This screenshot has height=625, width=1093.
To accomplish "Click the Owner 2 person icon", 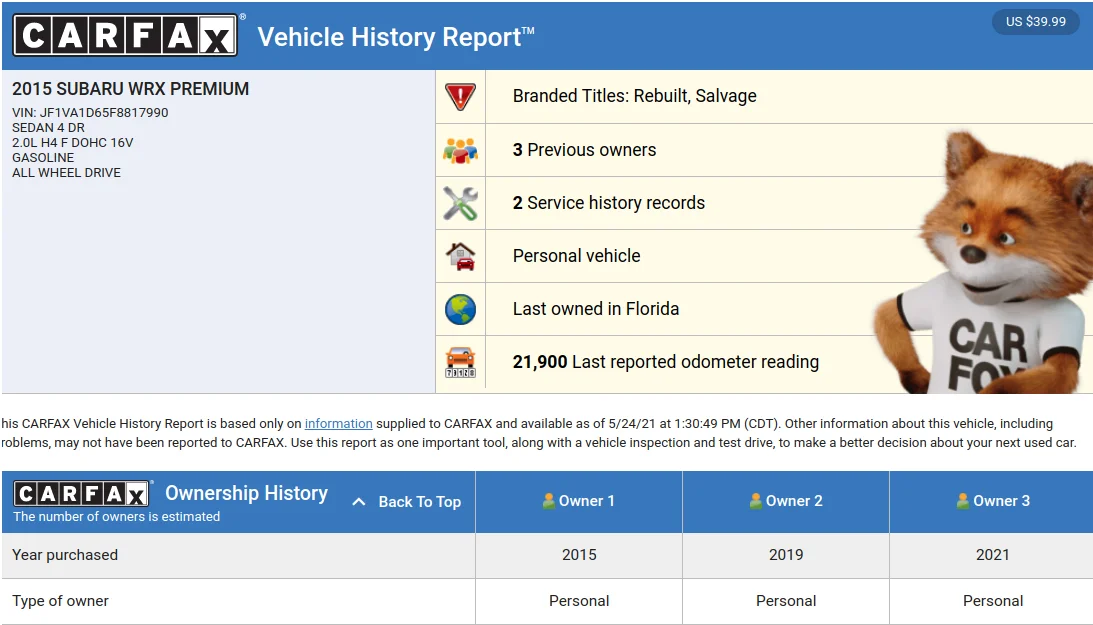I will coord(756,500).
